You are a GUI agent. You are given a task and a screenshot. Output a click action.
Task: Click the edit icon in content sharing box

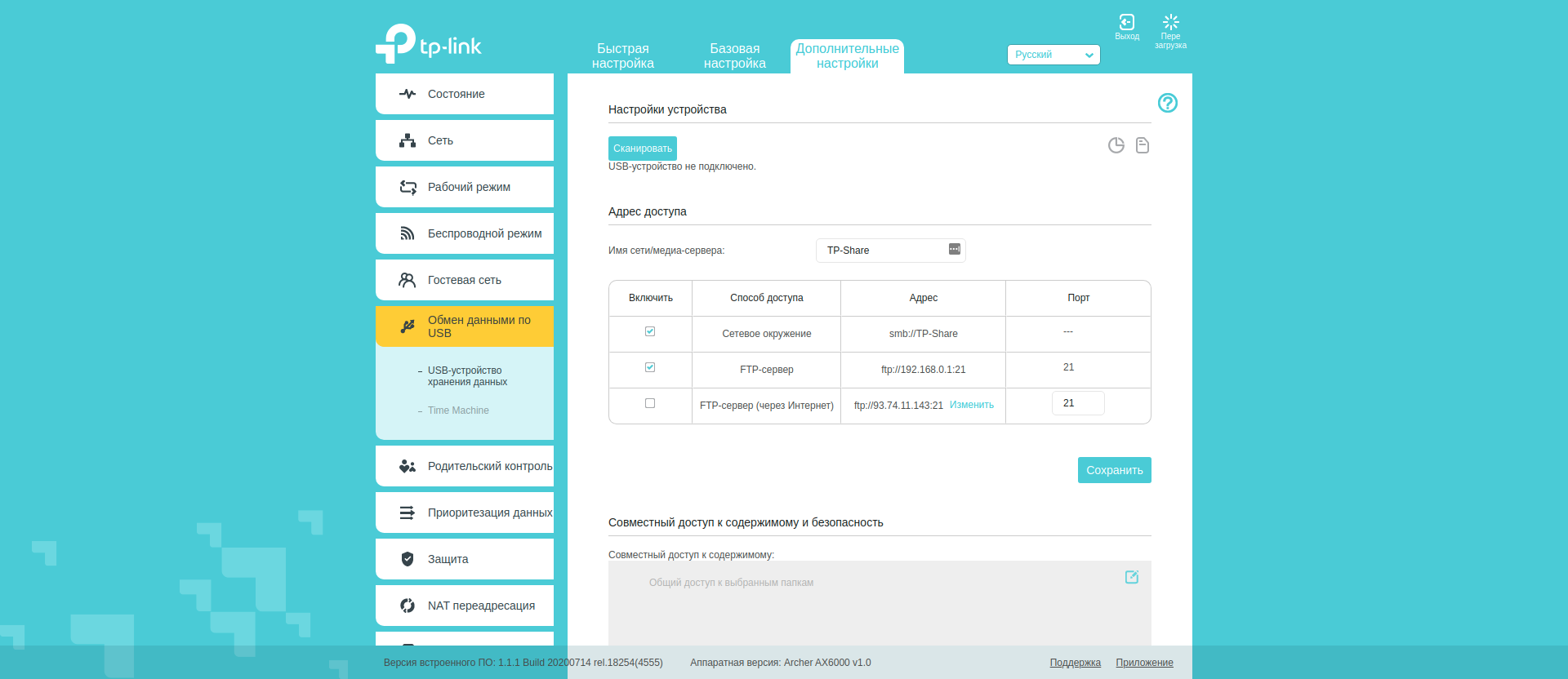point(1132,577)
